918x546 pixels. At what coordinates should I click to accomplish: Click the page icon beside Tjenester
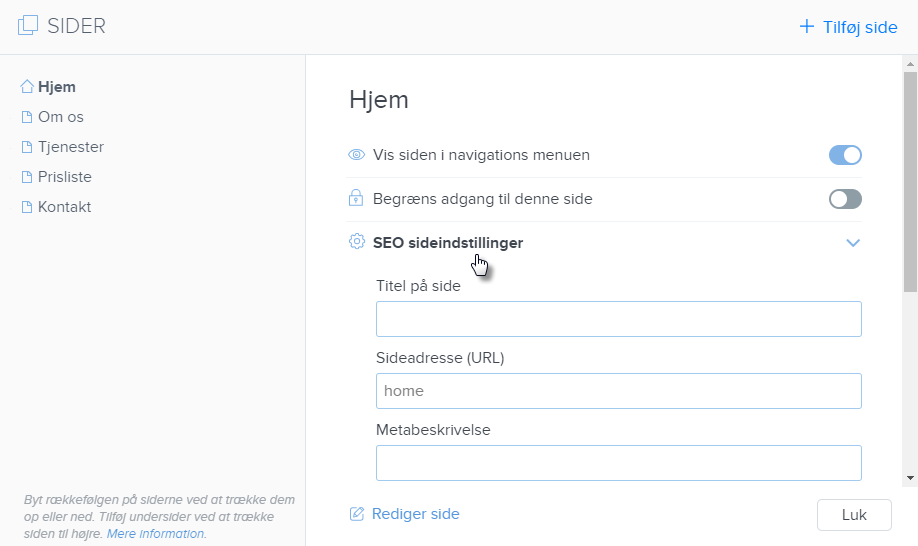[27, 147]
